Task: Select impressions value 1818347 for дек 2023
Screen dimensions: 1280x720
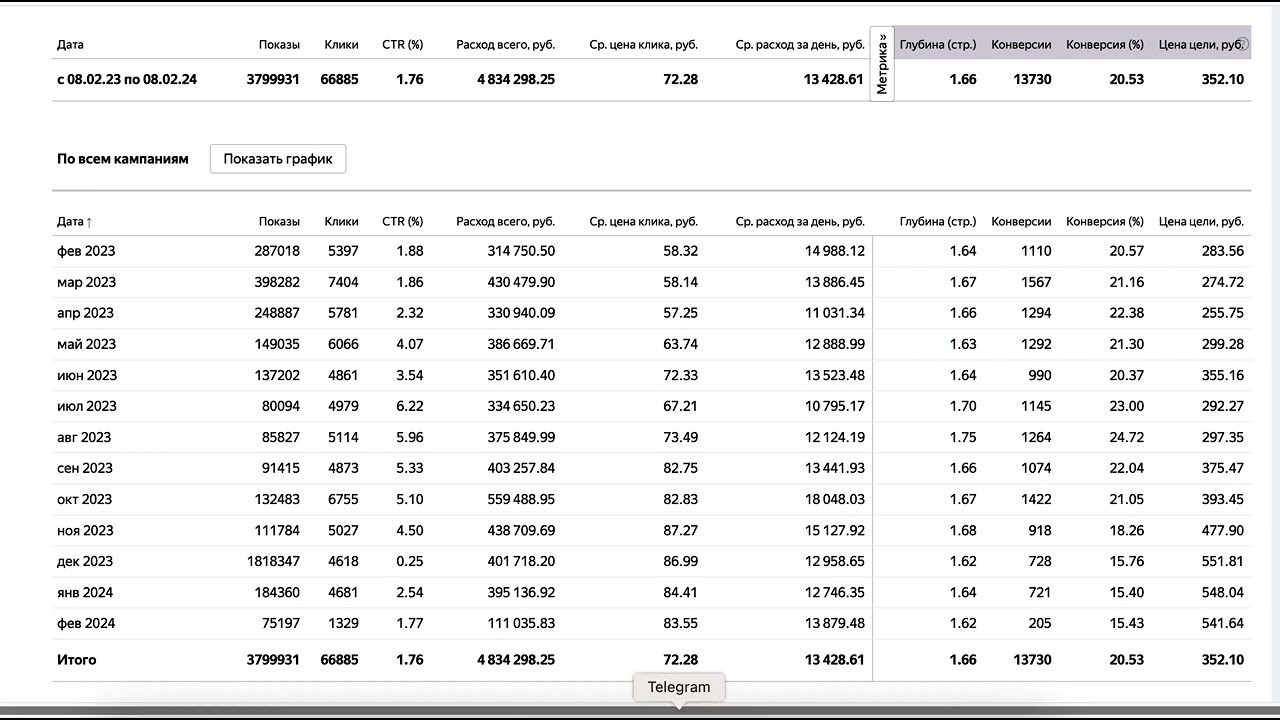Action: point(273,561)
